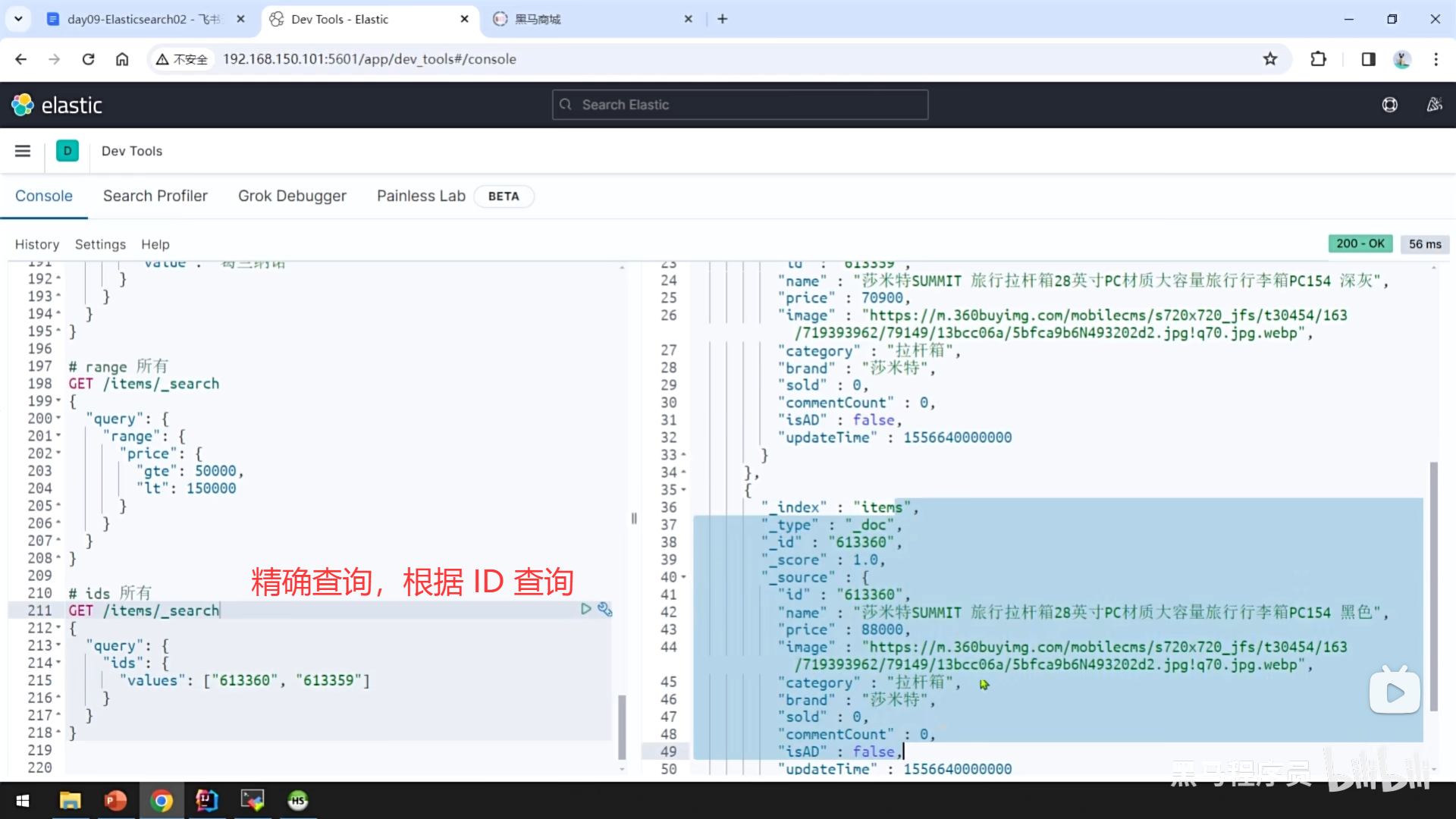1456x819 pixels.
Task: Open the browser tab list dropdown
Action: [x=18, y=19]
